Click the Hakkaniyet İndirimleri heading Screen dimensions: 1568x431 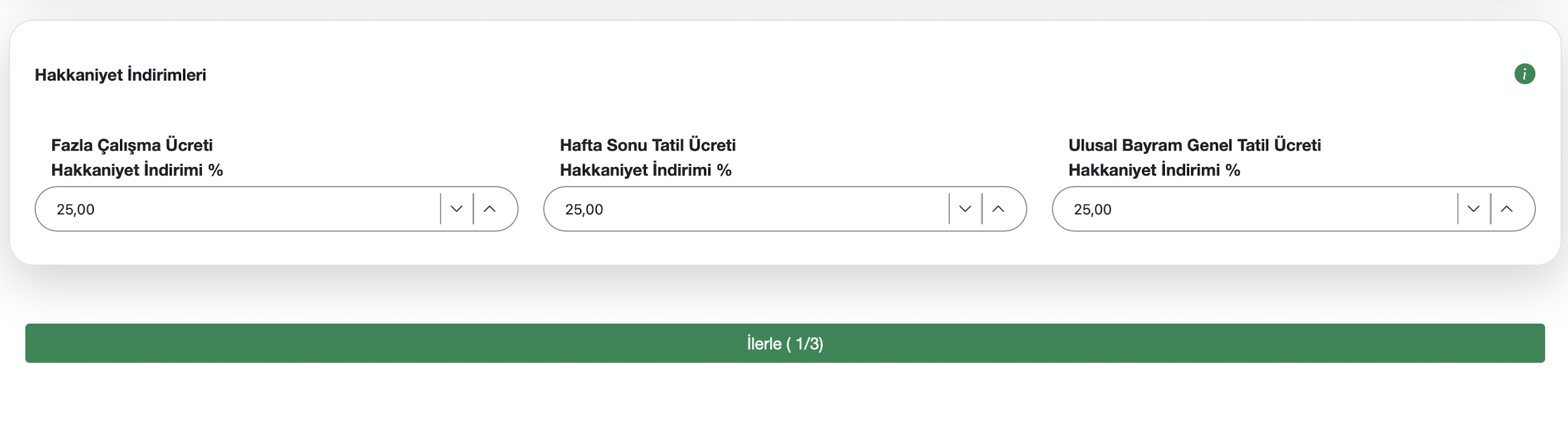[121, 75]
